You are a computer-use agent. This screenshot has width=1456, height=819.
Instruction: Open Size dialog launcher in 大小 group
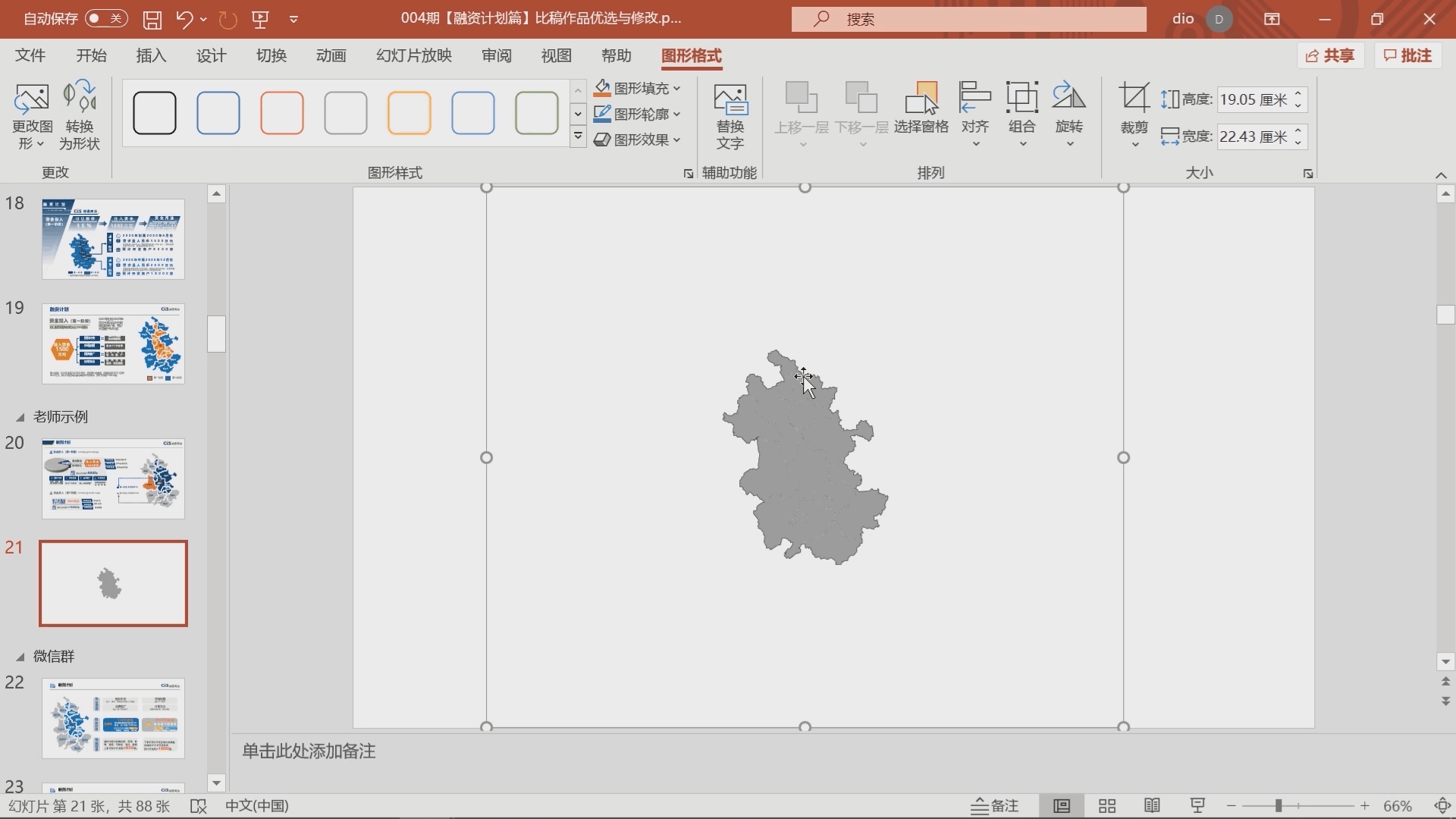click(x=1308, y=174)
